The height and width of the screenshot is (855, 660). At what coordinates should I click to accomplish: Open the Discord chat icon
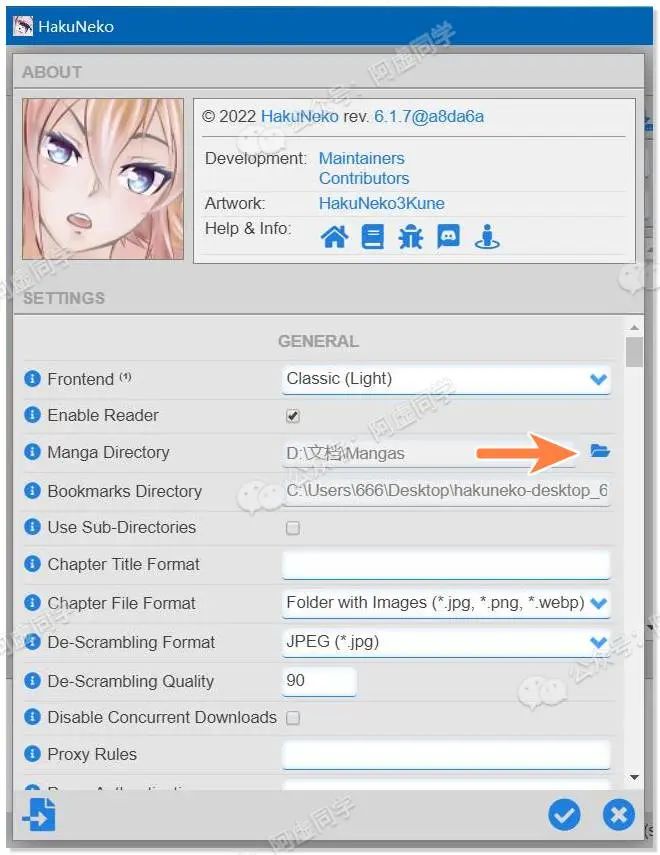[x=448, y=237]
